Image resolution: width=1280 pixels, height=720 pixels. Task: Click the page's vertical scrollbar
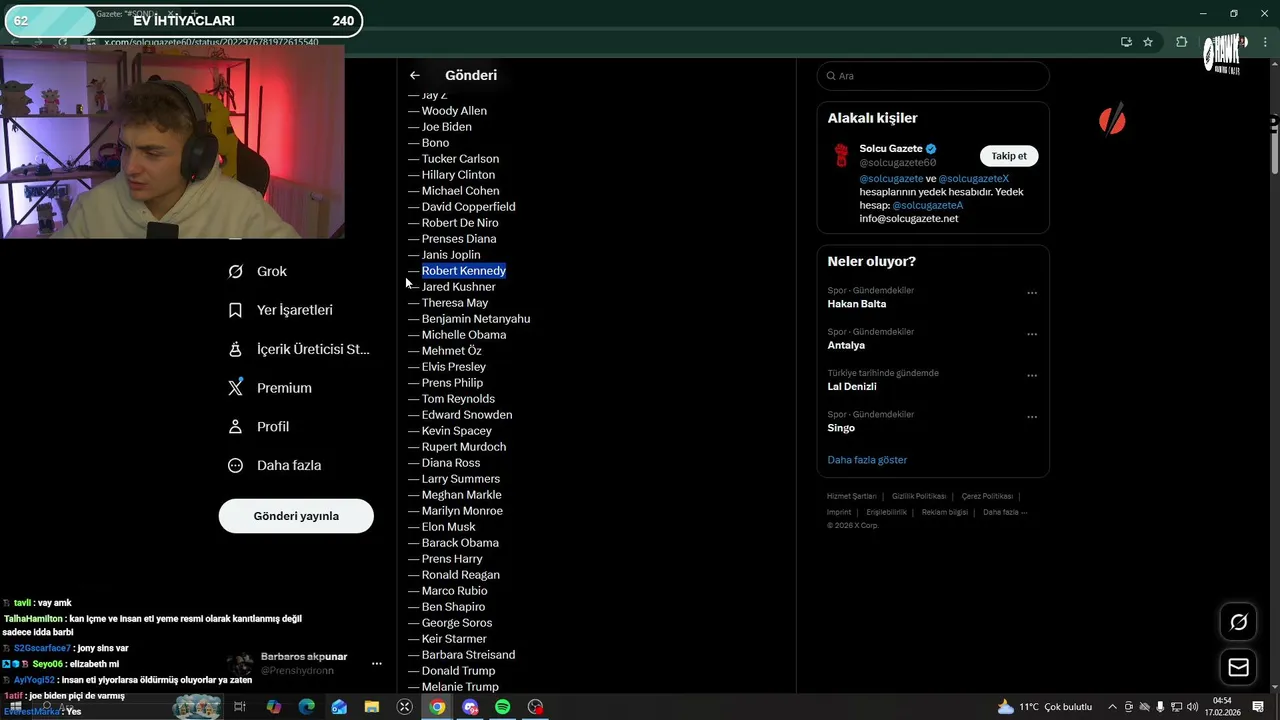pos(1274,150)
